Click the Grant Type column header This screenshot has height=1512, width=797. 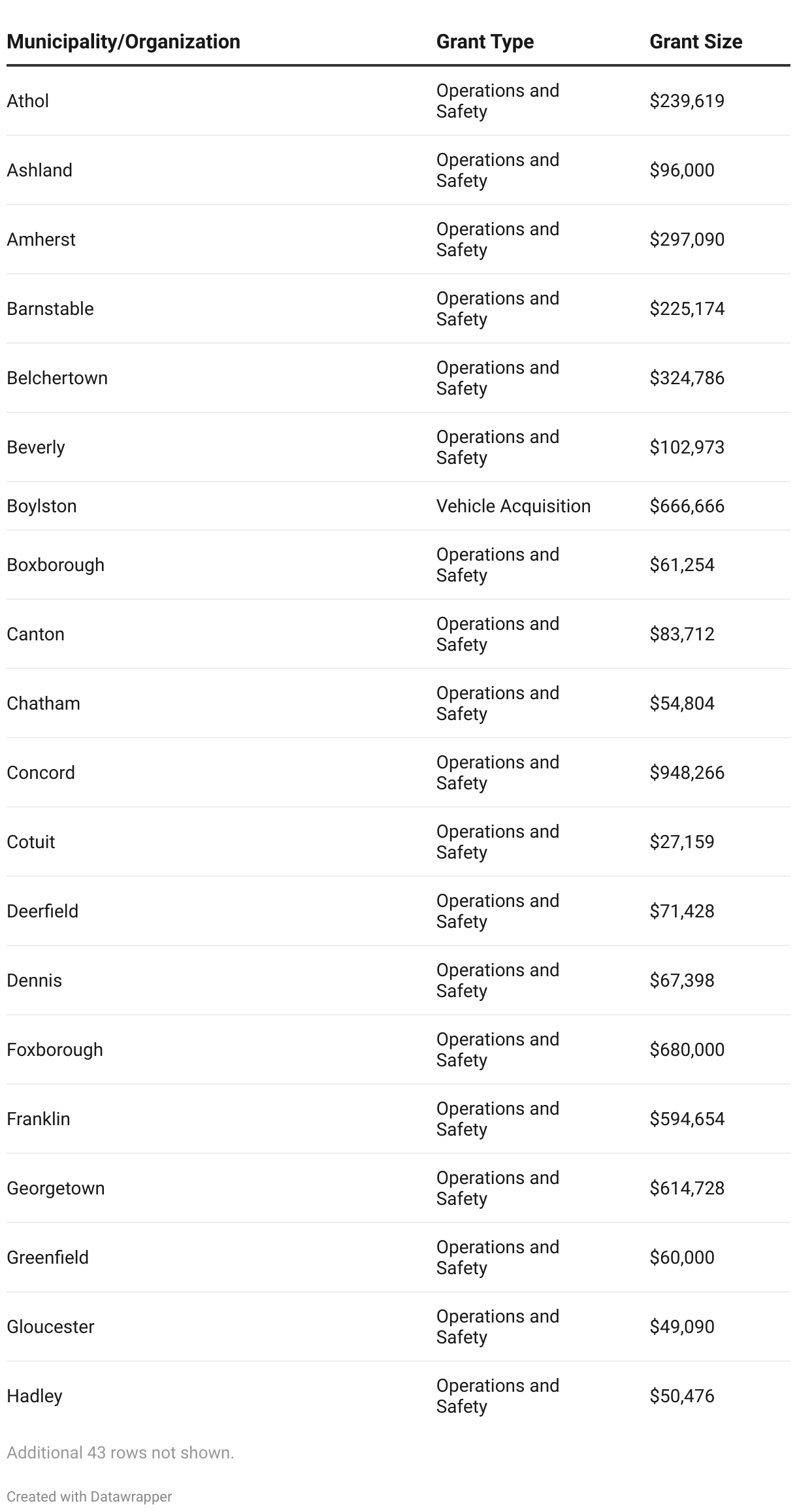pos(485,42)
